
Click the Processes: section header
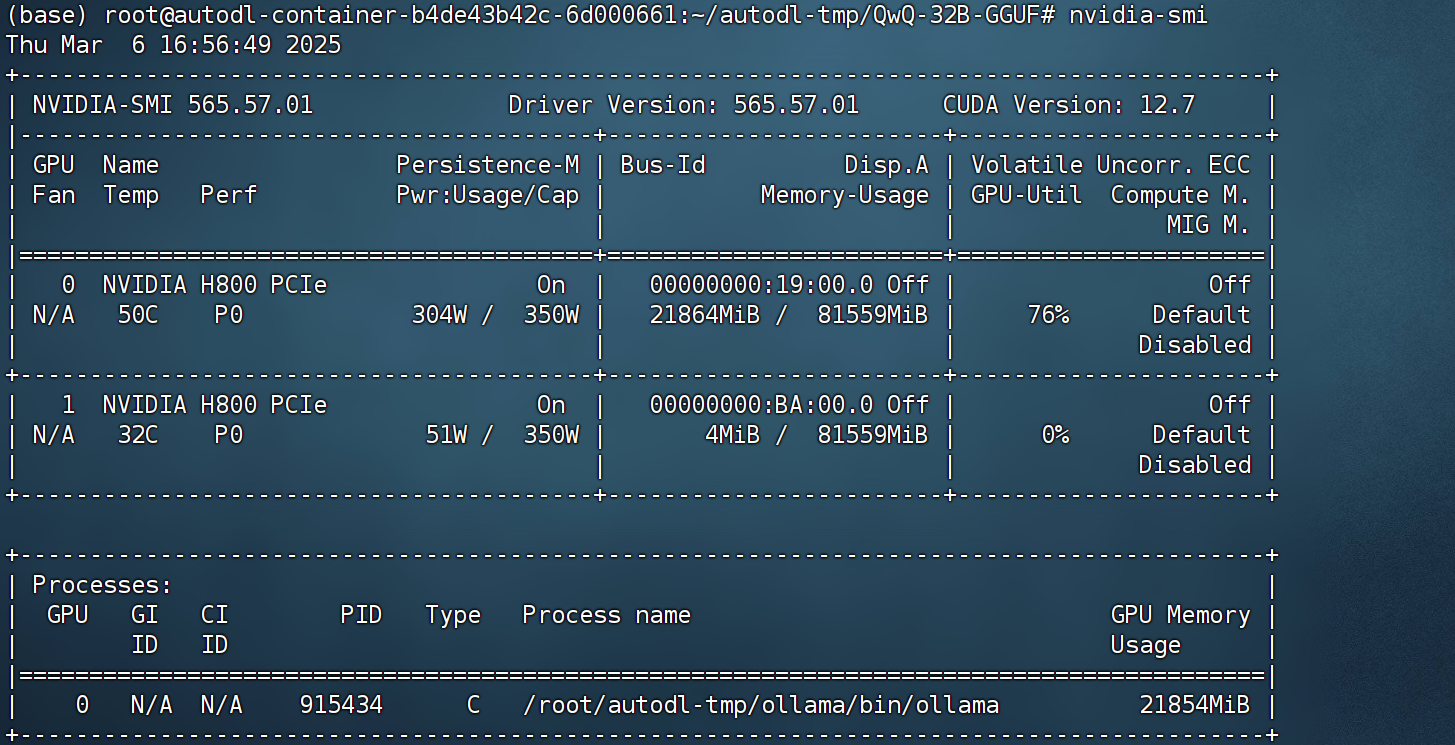click(x=102, y=585)
